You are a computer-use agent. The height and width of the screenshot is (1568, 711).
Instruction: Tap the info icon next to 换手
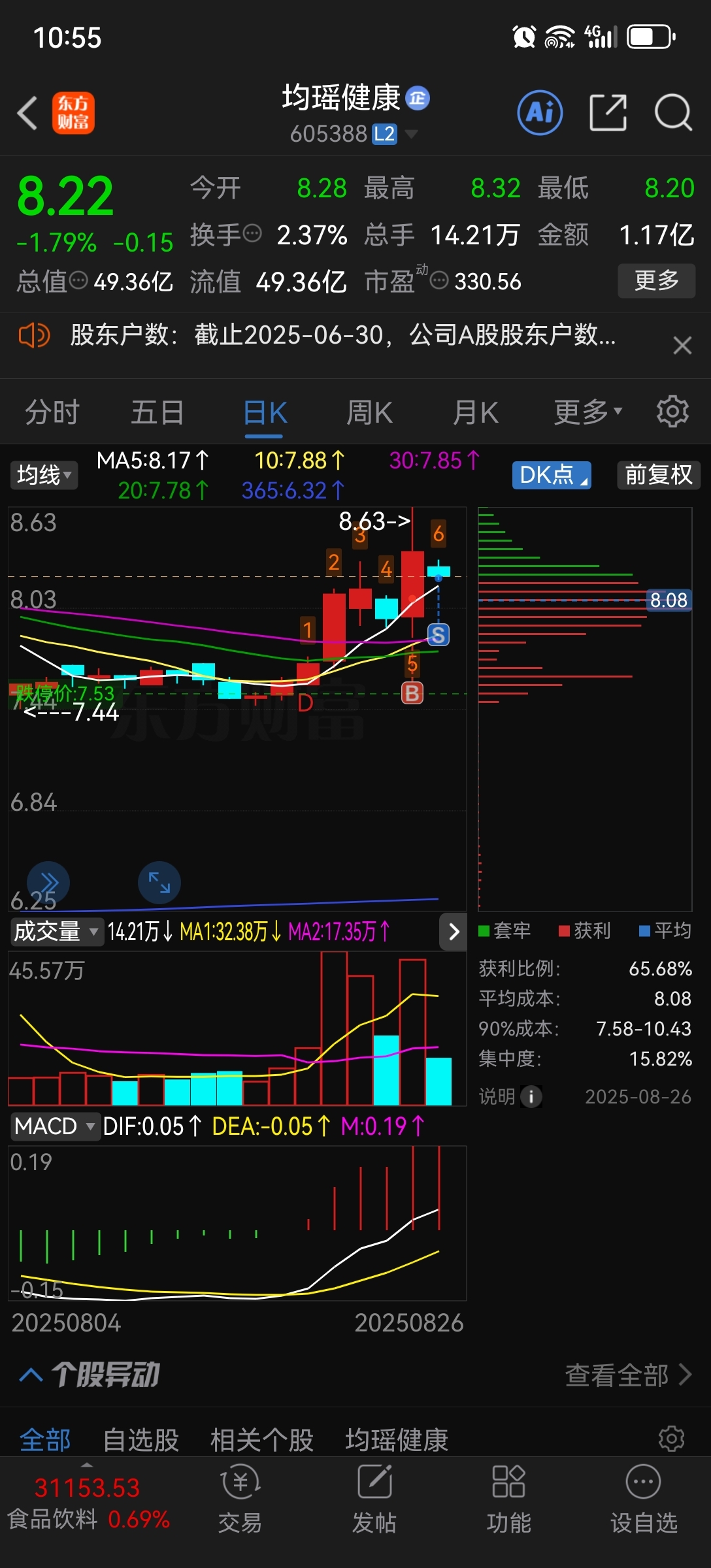(x=252, y=233)
